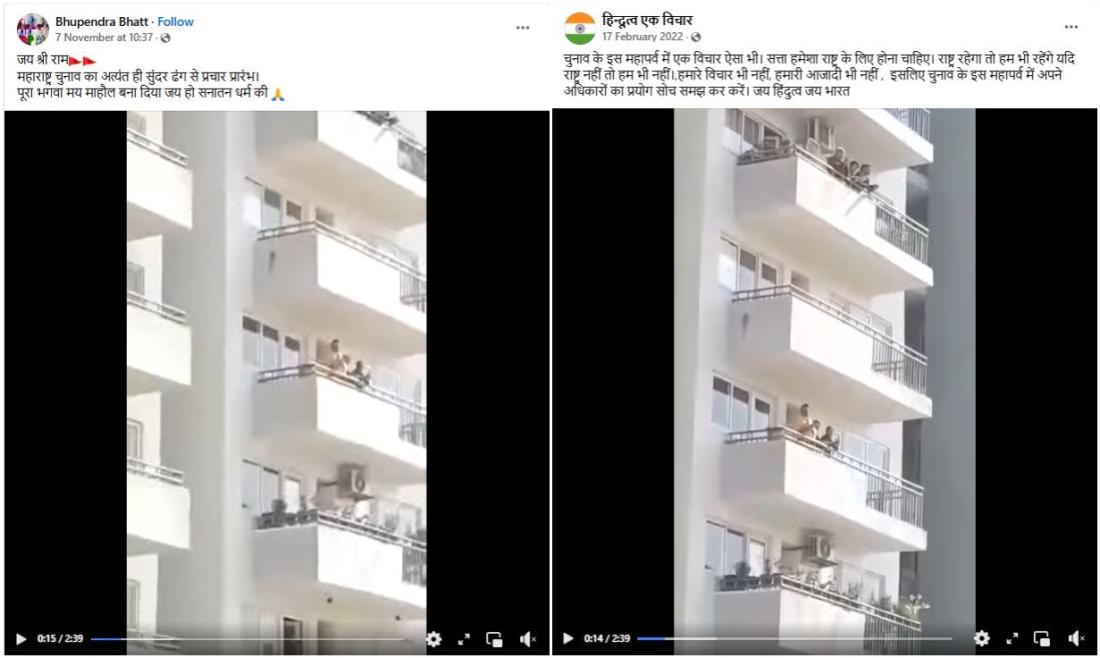1100x658 pixels.
Task: Click the Indian flag page avatar
Action: (580, 28)
